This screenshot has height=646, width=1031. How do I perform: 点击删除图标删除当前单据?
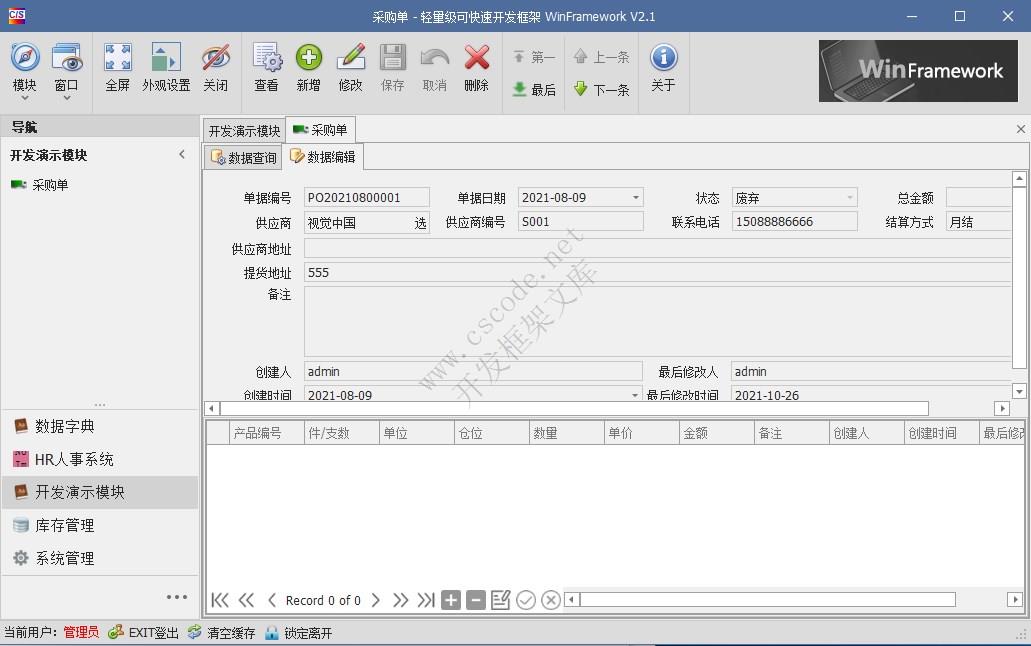pyautogui.click(x=476, y=68)
